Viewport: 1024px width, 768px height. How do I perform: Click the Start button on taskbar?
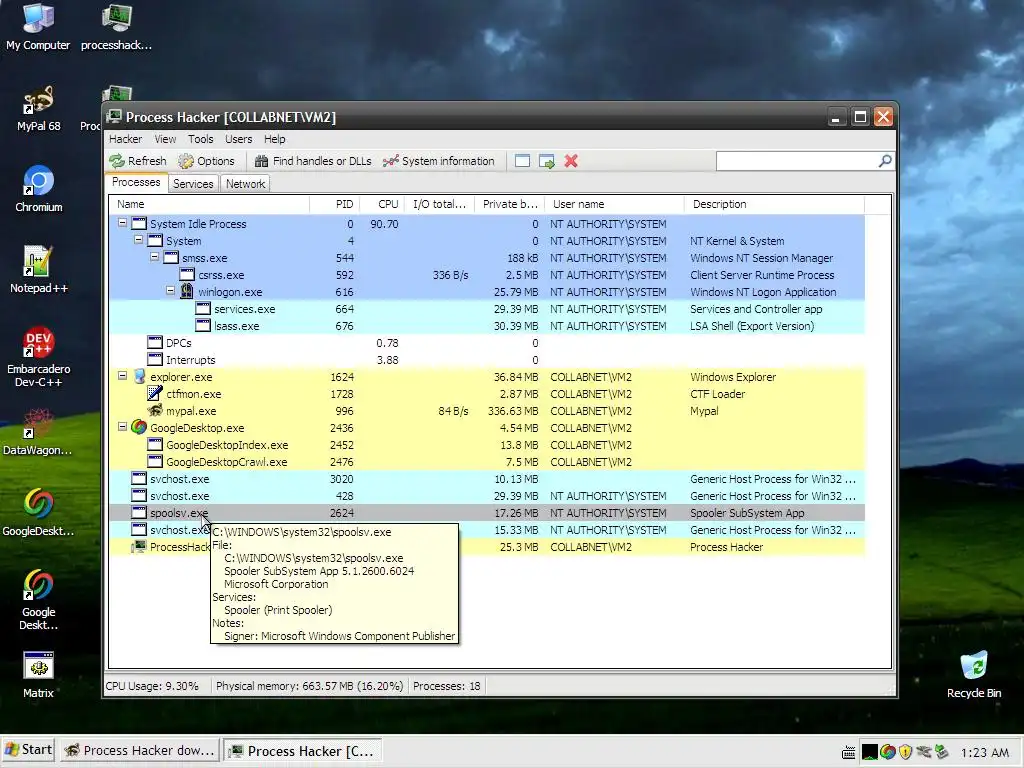(x=28, y=750)
